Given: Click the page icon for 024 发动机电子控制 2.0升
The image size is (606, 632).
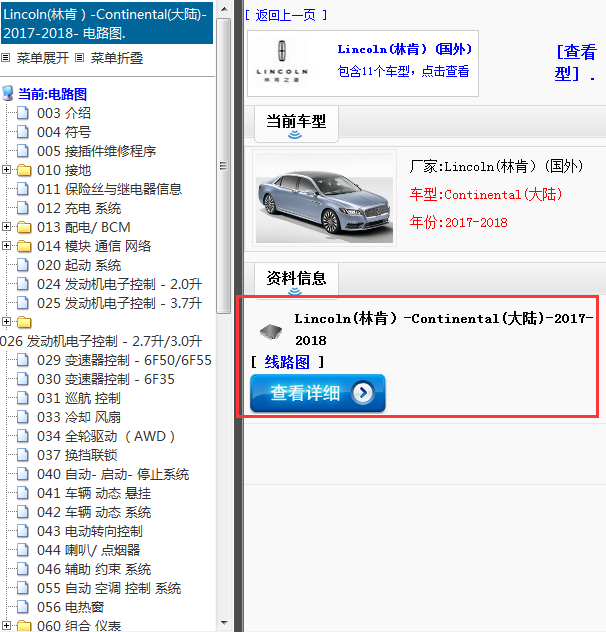Looking at the screenshot, I should tap(23, 284).
